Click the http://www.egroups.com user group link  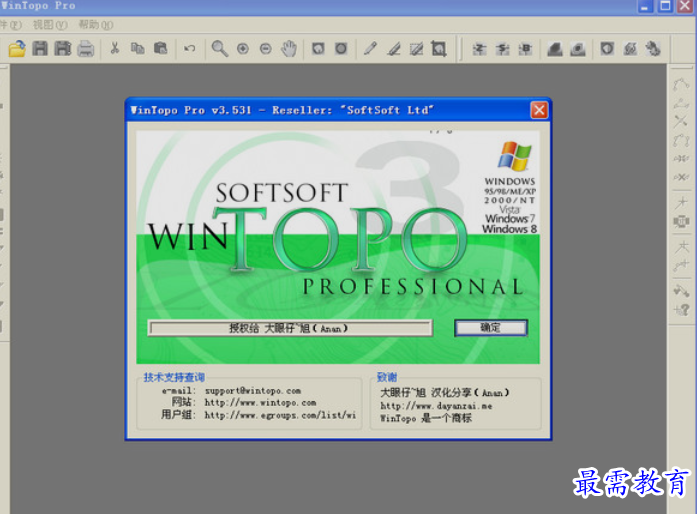[280, 415]
